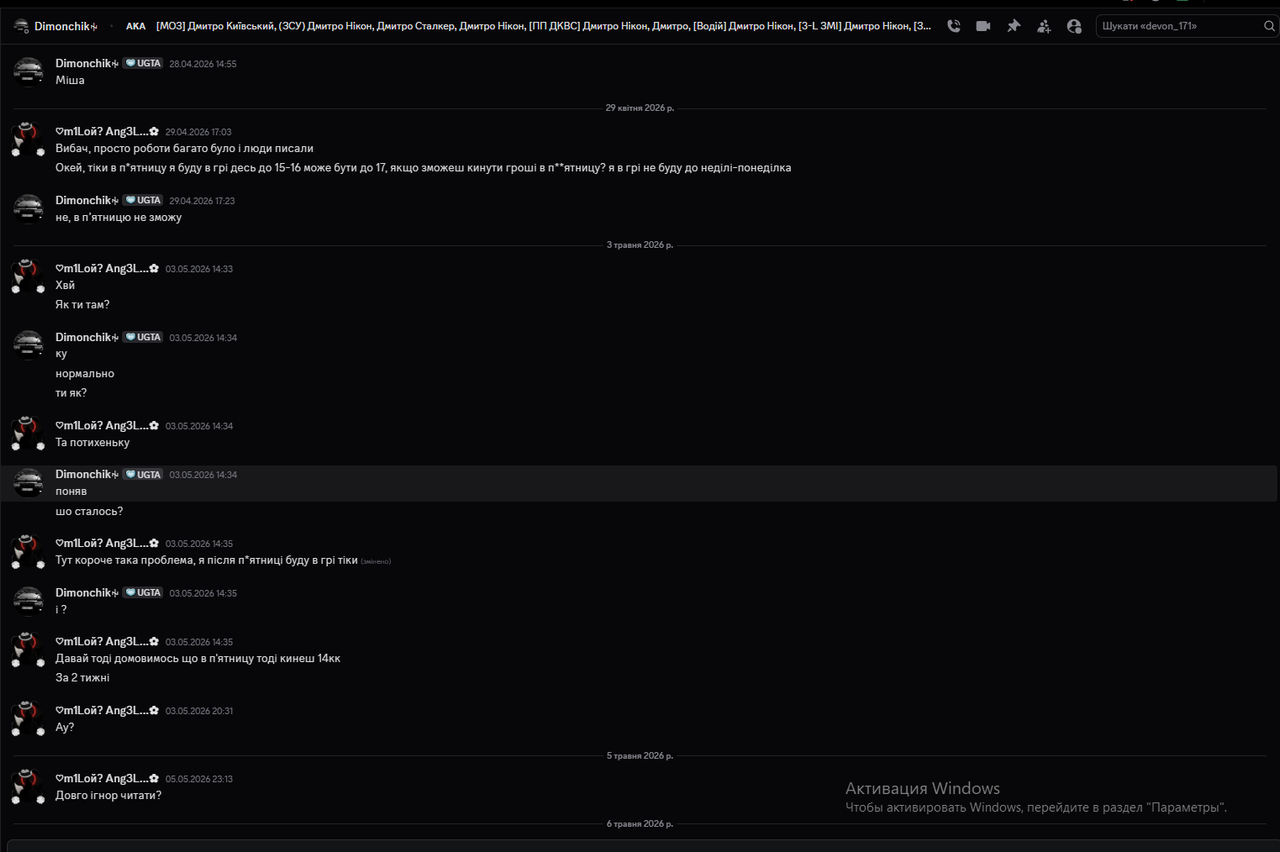The width and height of the screenshot is (1280, 852).
Task: Click the message starting 'Окей, тіки в п*ятницю'
Action: tap(423, 168)
